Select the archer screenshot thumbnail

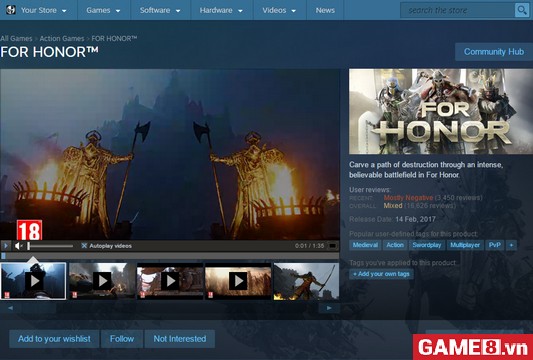[x=306, y=281]
